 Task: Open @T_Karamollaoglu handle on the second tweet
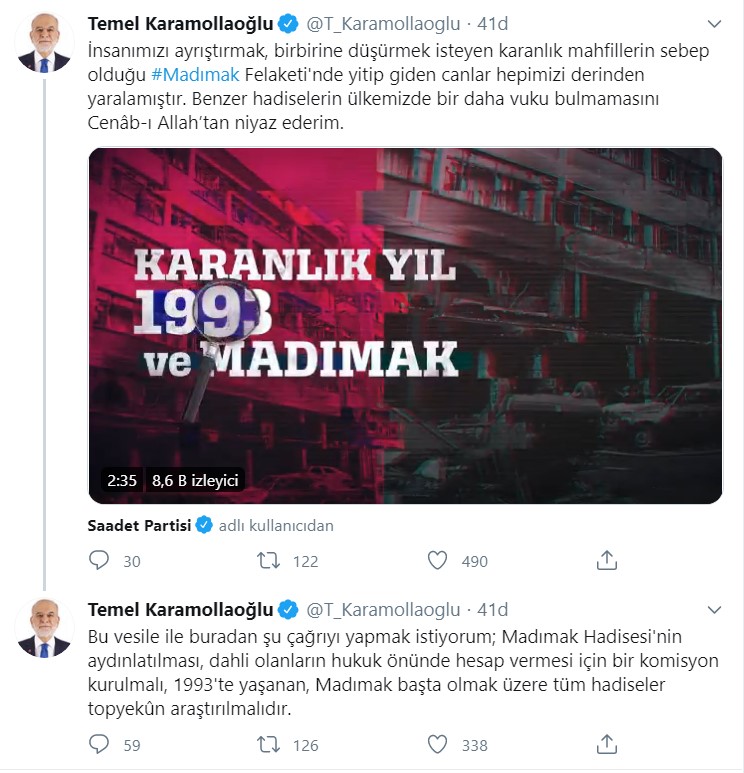[x=383, y=610]
